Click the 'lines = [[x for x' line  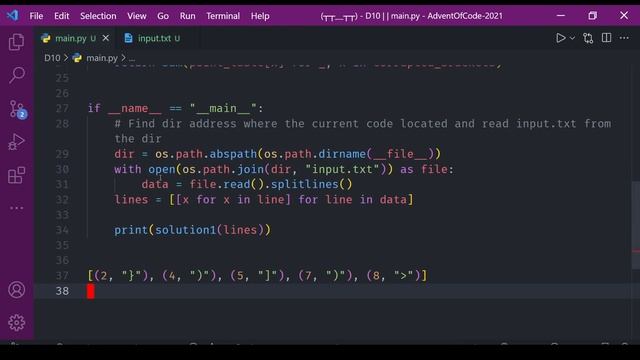tap(264, 200)
